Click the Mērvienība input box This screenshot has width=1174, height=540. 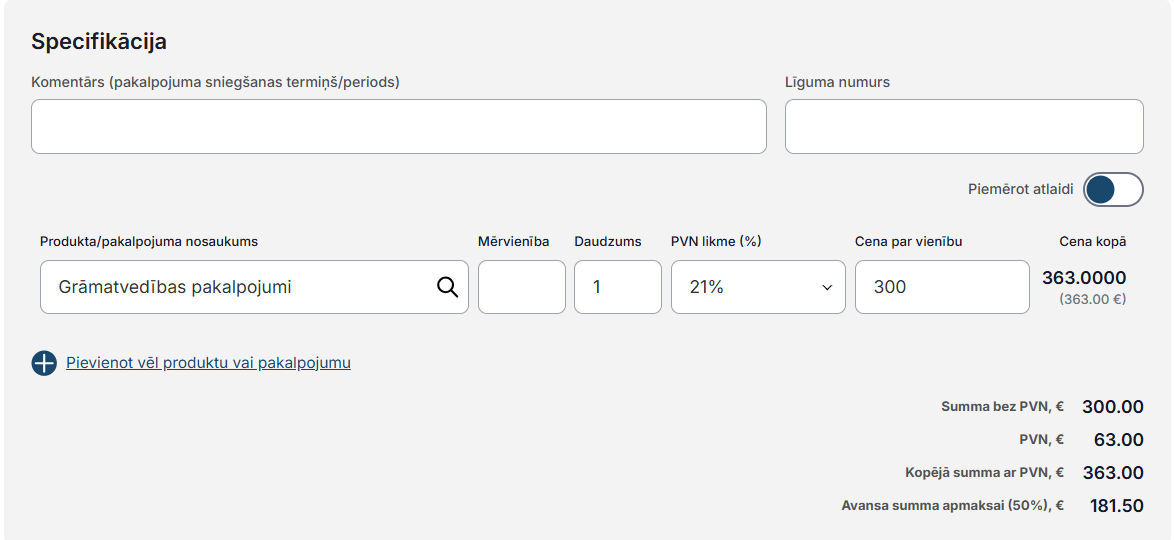coord(522,287)
